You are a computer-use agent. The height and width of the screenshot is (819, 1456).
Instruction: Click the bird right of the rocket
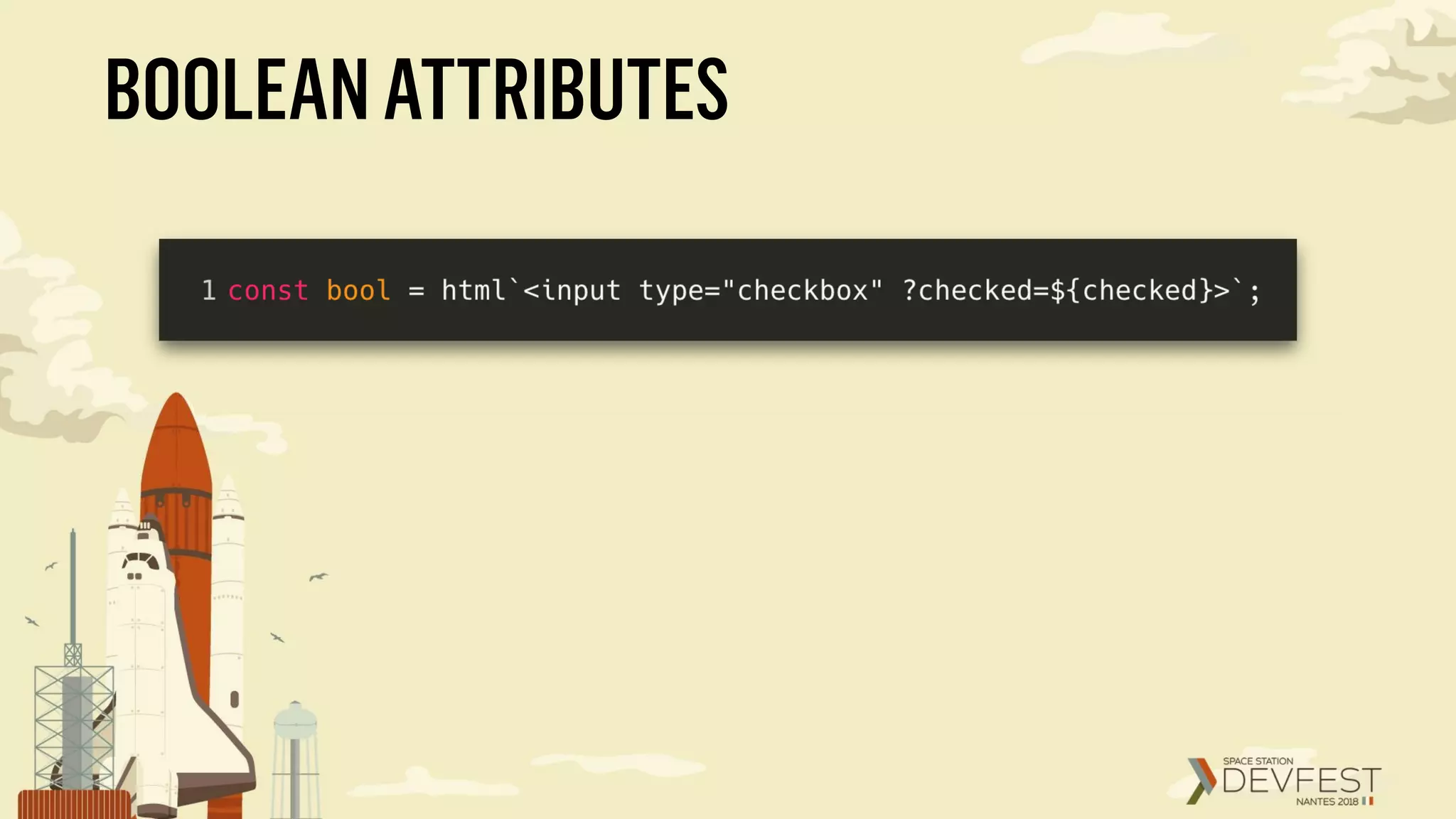[x=318, y=577]
